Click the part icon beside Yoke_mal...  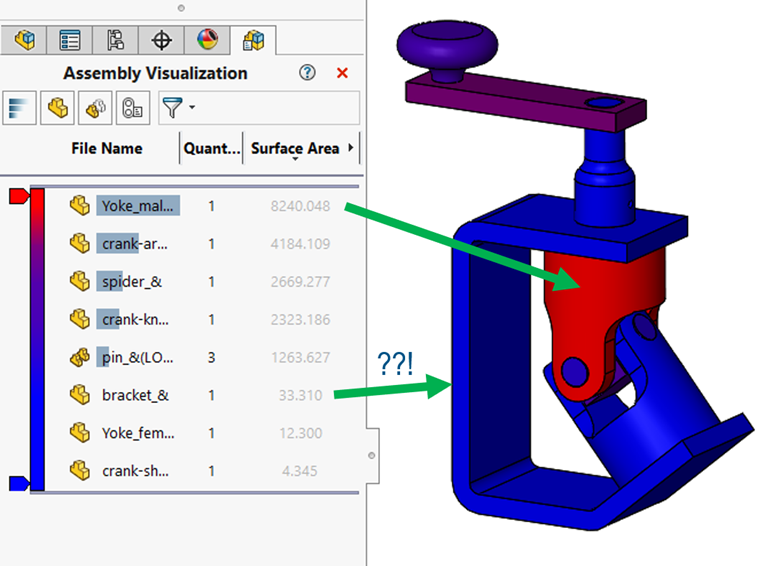(79, 205)
